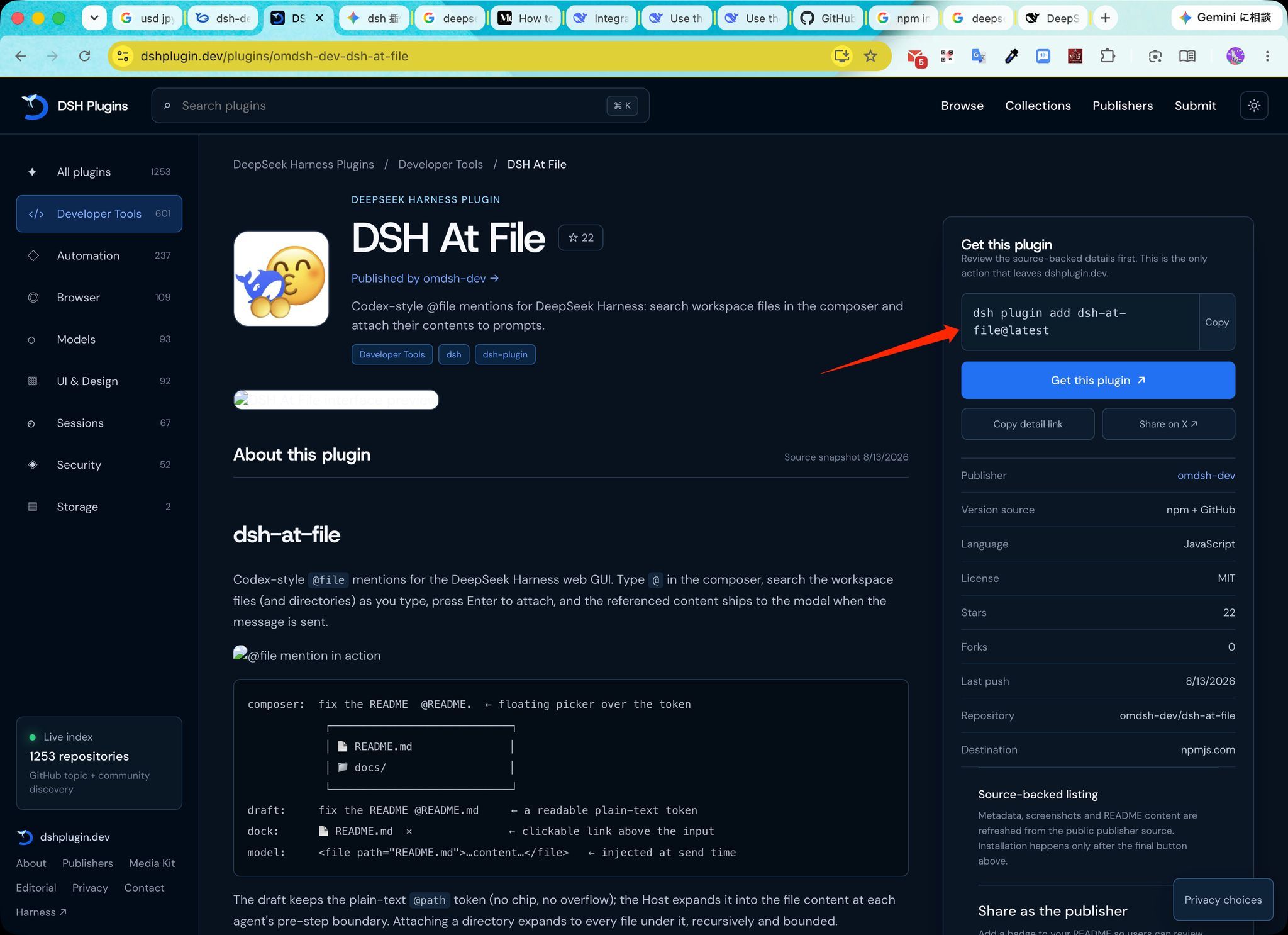Image resolution: width=1288 pixels, height=935 pixels.
Task: Select Security category in sidebar
Action: (x=99, y=465)
